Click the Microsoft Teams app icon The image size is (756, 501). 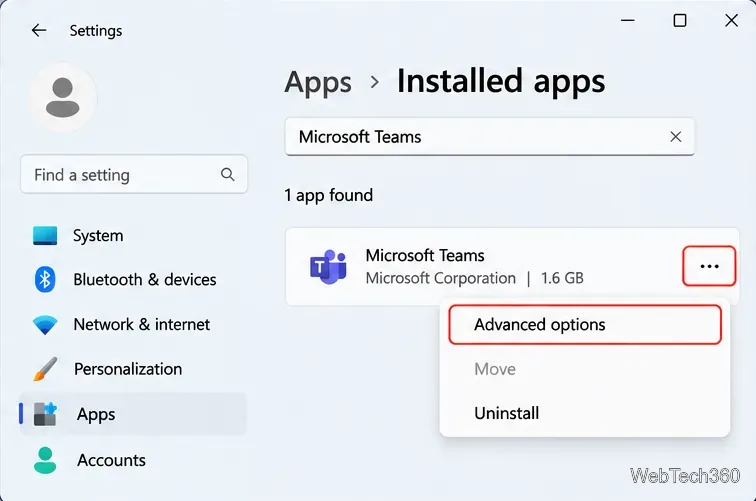(x=328, y=267)
